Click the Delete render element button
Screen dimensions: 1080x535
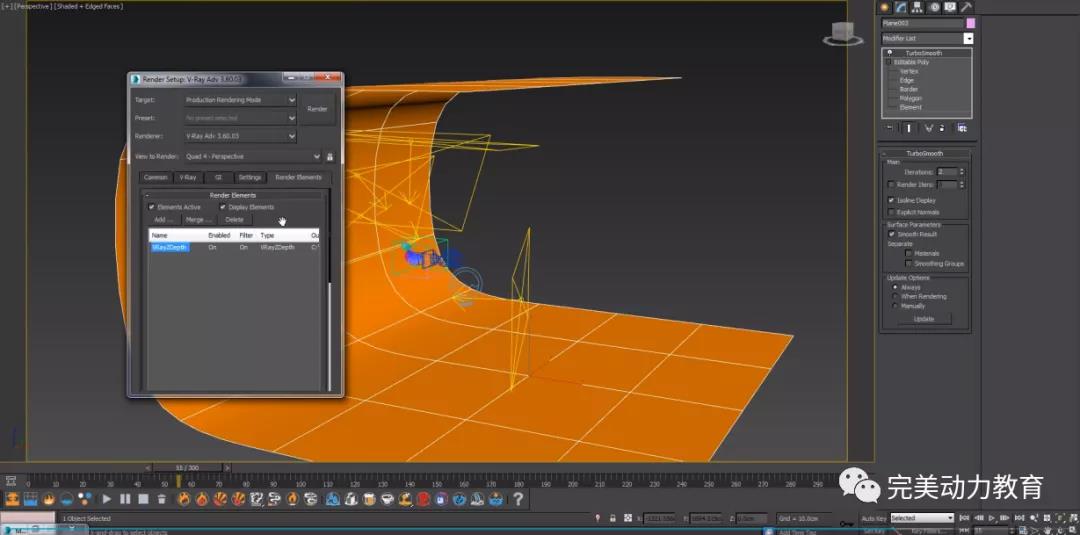pos(234,219)
